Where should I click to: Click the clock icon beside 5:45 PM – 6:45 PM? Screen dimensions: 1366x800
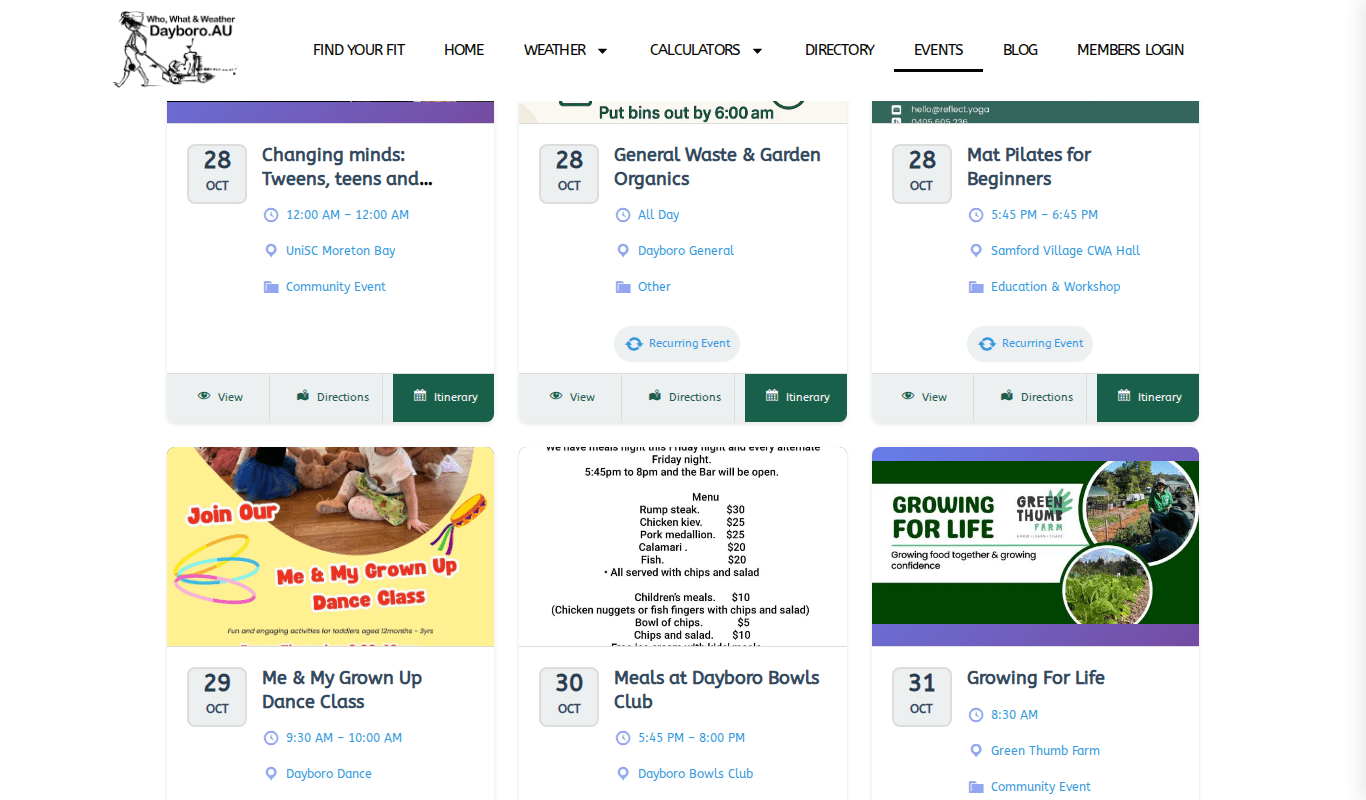click(x=976, y=215)
